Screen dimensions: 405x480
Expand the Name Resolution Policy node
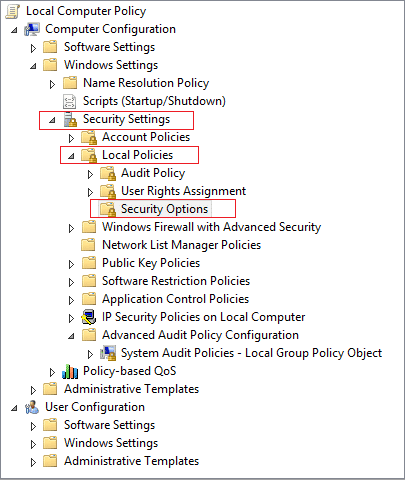pyautogui.click(x=52, y=84)
